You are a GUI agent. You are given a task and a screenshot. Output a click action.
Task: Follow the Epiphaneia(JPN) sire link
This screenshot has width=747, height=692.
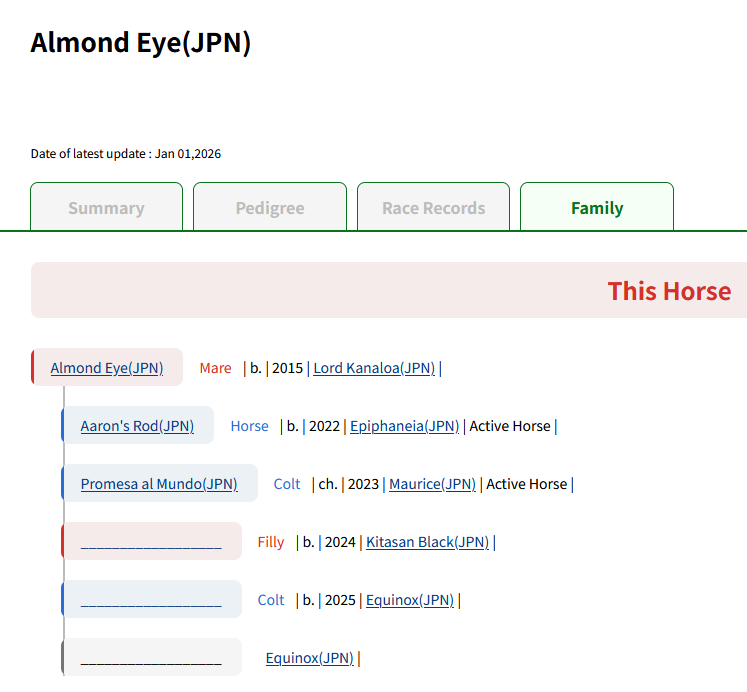tap(404, 426)
